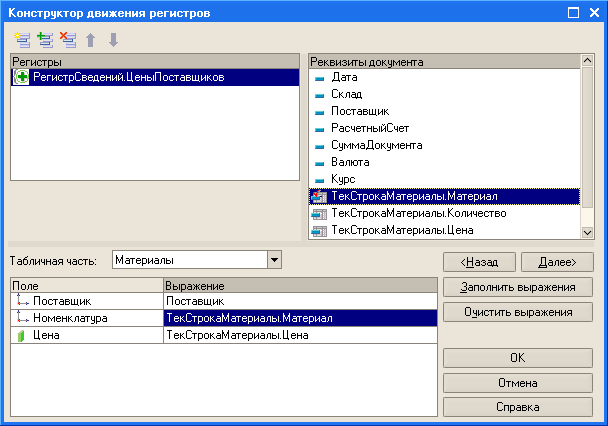
Task: Confirm with the OK button
Action: (518, 358)
